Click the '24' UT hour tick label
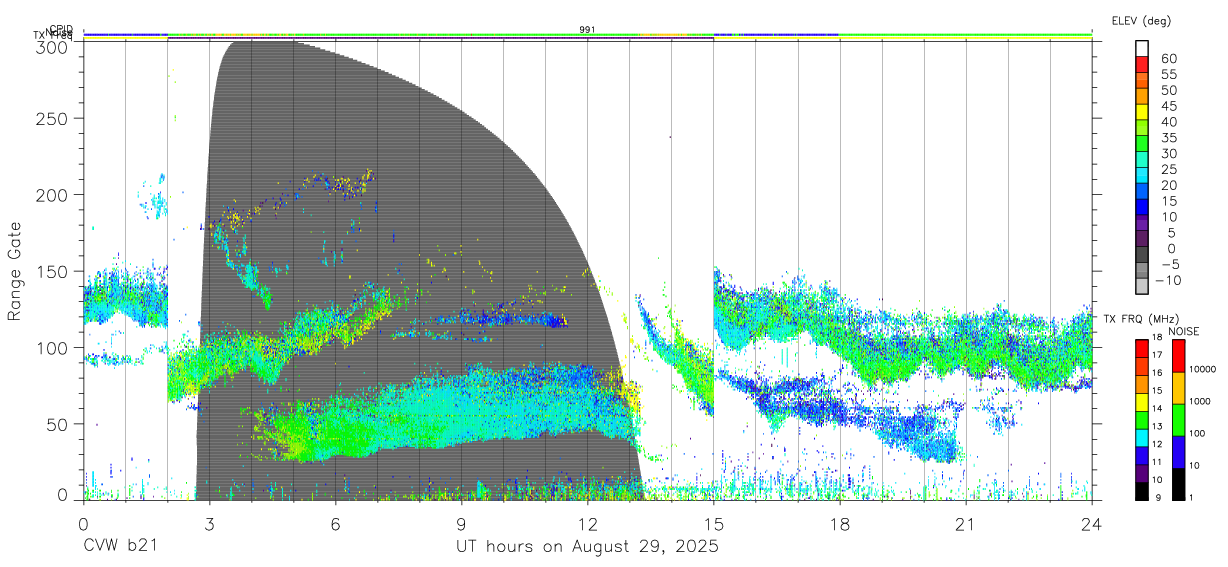Screen dimensions: 1228x567 pos(1092,523)
